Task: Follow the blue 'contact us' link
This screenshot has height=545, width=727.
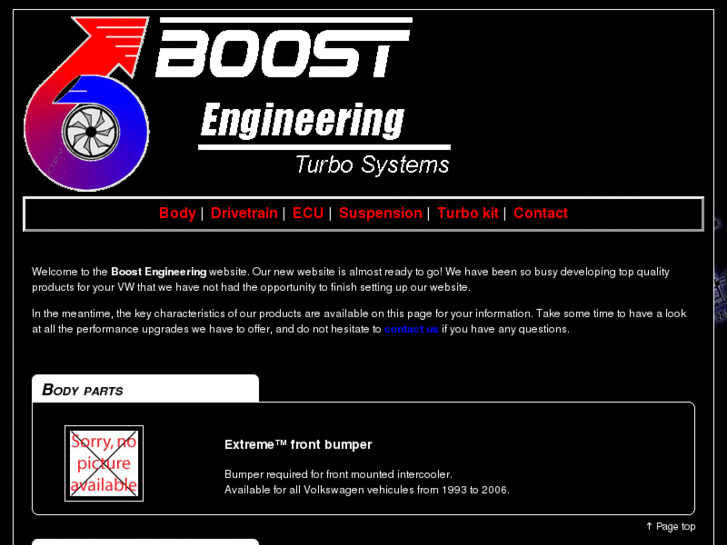Action: [x=411, y=329]
